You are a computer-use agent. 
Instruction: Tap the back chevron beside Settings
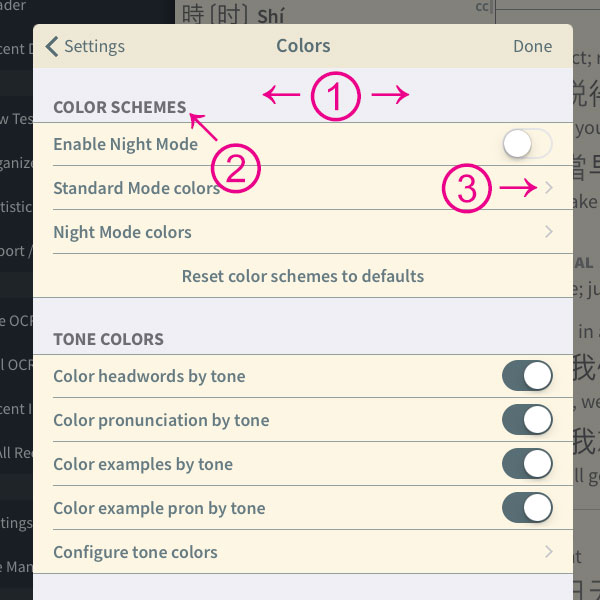click(x=52, y=47)
